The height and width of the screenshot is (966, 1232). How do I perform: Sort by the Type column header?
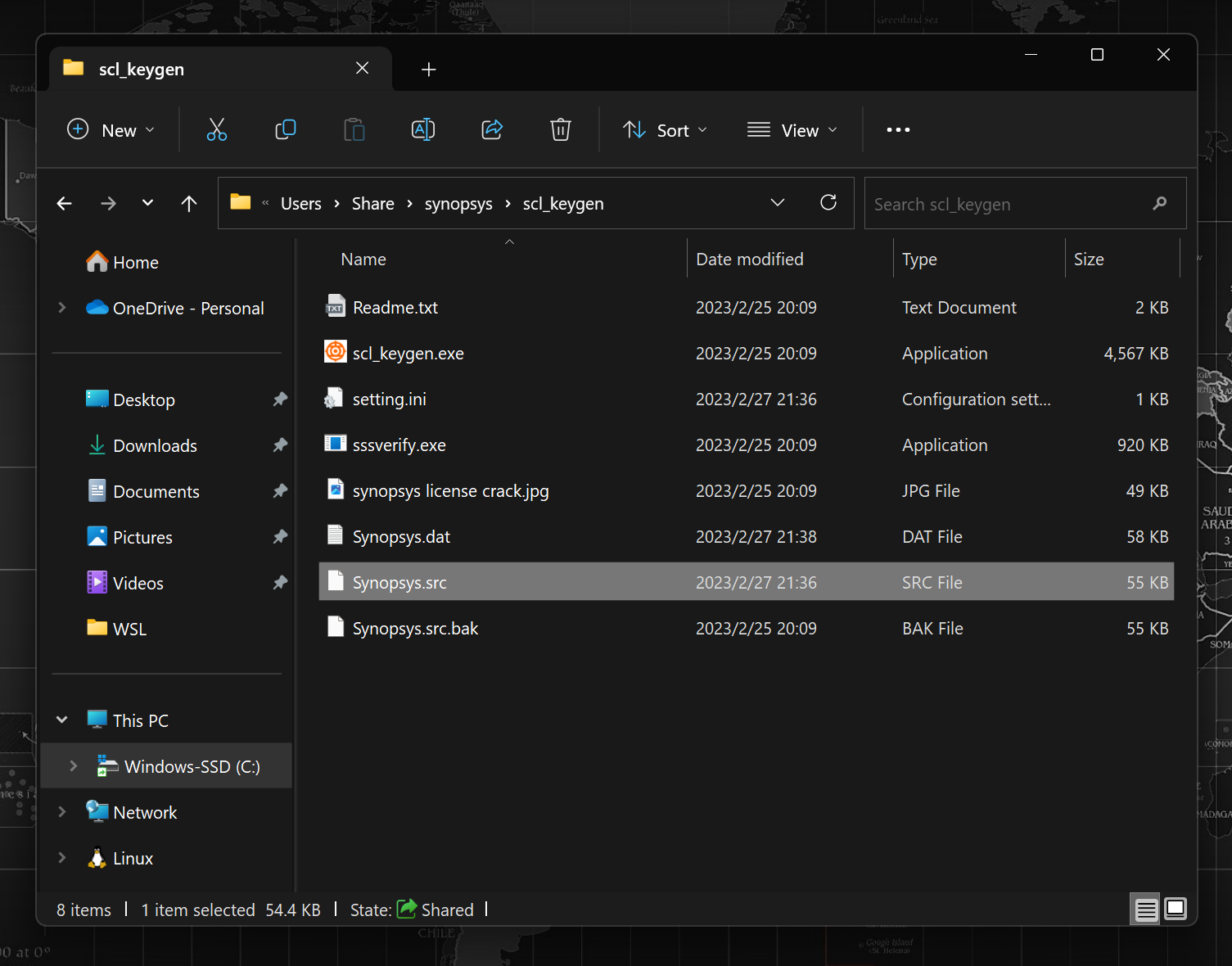pyautogui.click(x=919, y=260)
